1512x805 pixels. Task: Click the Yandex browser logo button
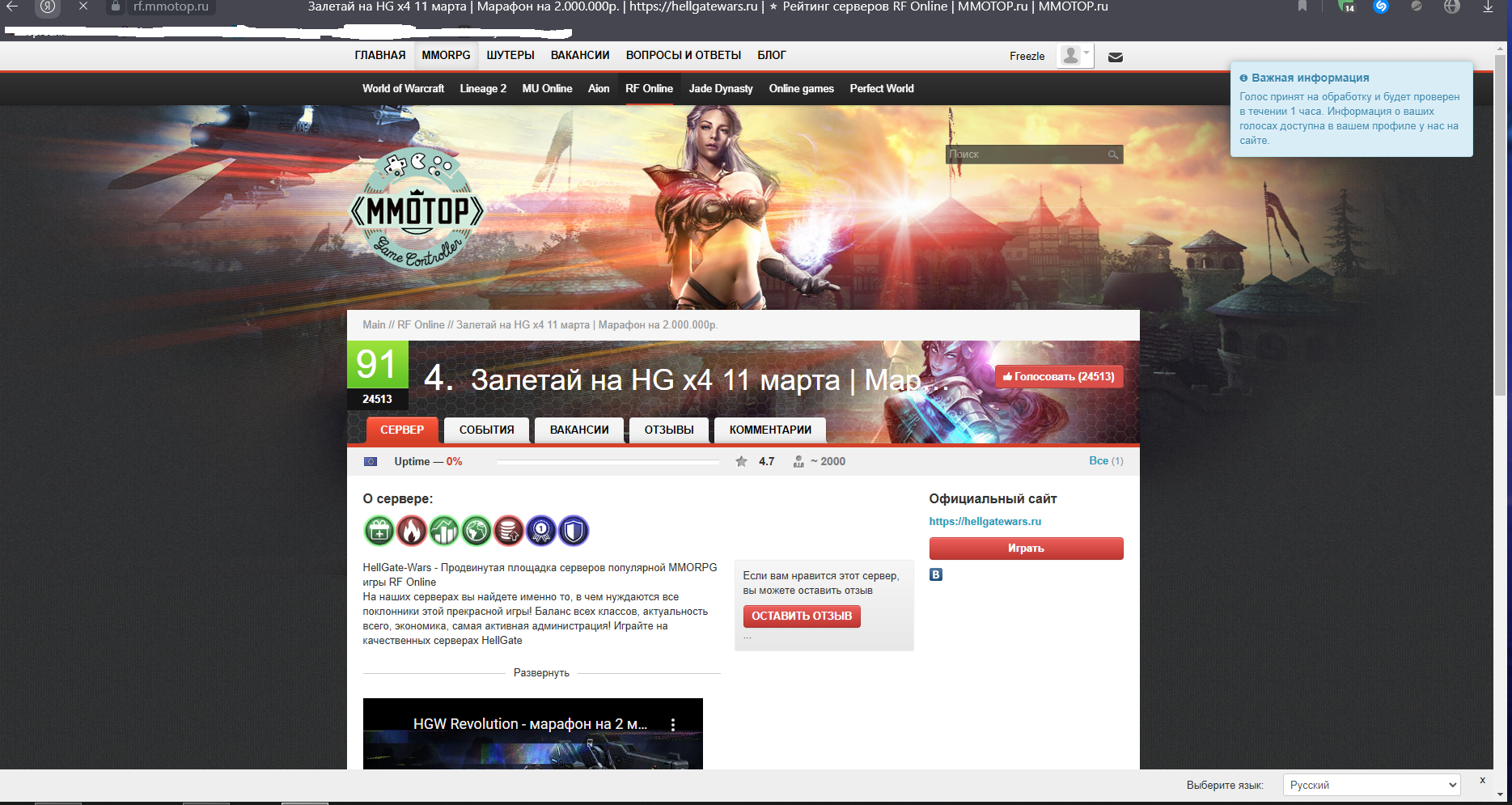pos(48,7)
